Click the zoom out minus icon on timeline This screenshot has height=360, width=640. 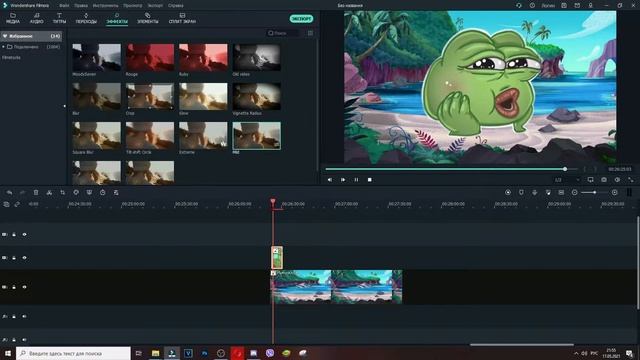tap(574, 192)
